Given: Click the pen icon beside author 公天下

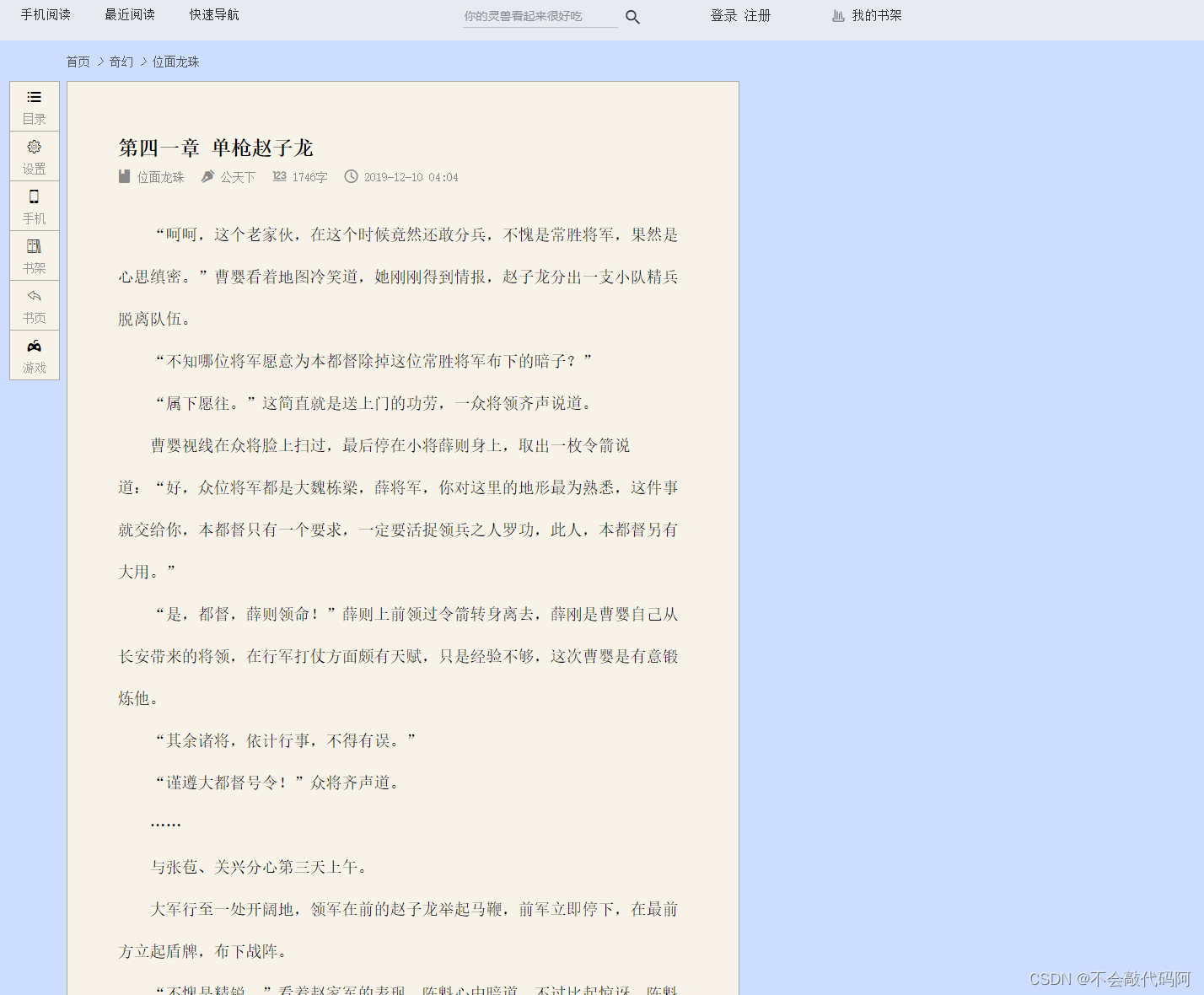Looking at the screenshot, I should [207, 176].
